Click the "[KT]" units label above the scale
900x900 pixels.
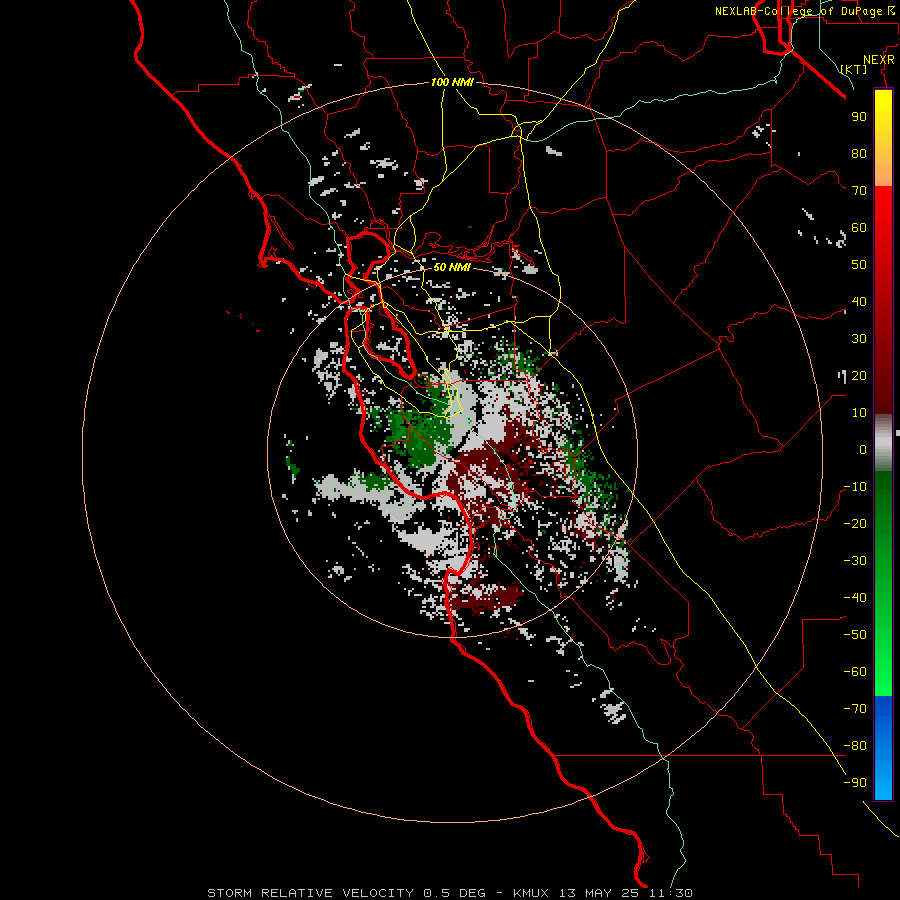[854, 69]
